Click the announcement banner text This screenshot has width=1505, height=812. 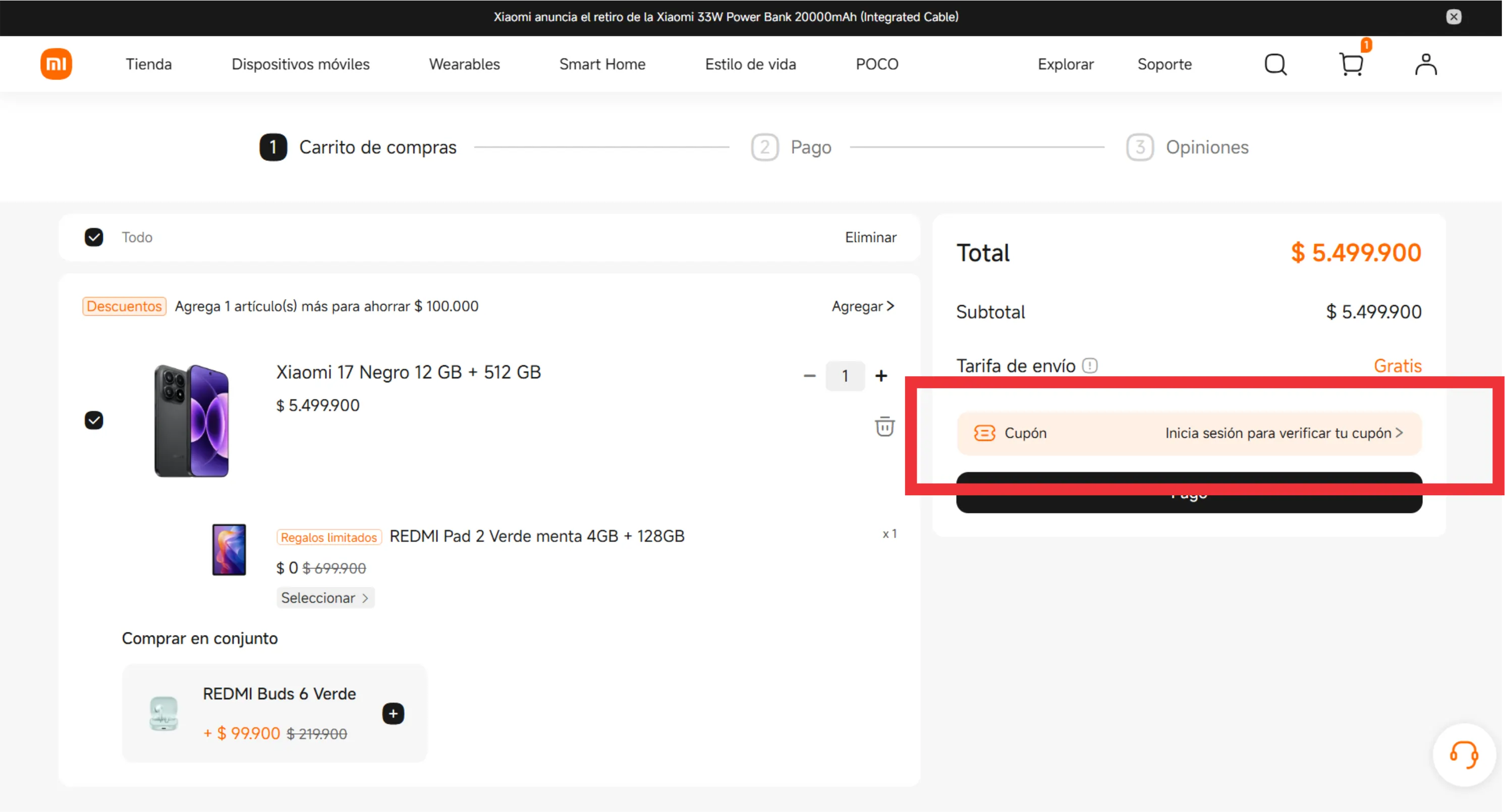point(726,17)
